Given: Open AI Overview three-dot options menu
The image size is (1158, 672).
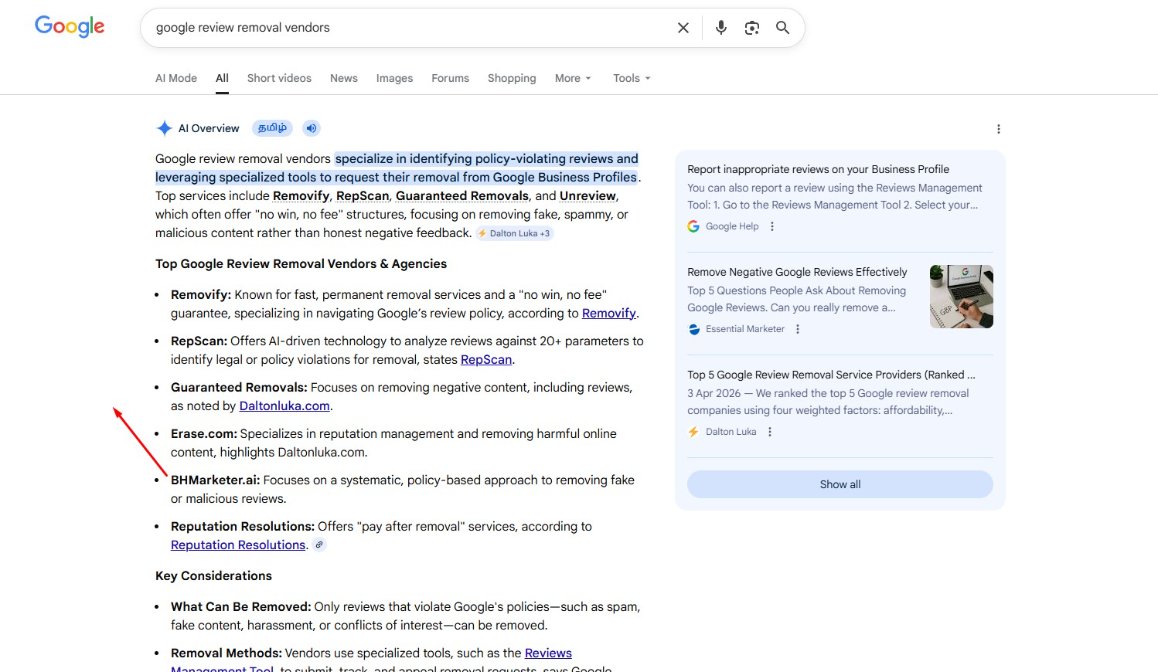Looking at the screenshot, I should tap(998, 129).
